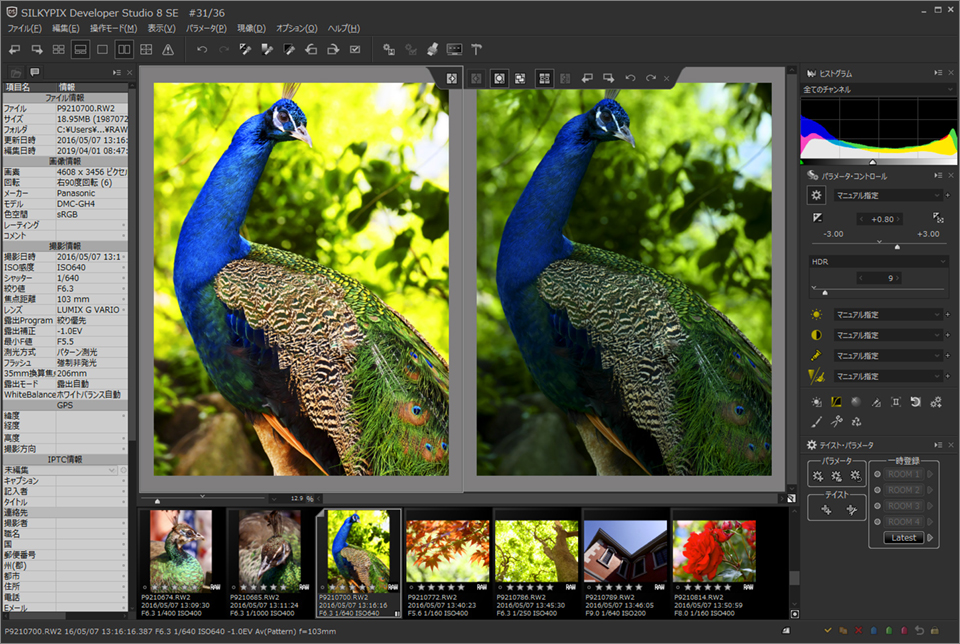Select the brush tool icon
The height and width of the screenshot is (644, 960).
(x=816, y=422)
